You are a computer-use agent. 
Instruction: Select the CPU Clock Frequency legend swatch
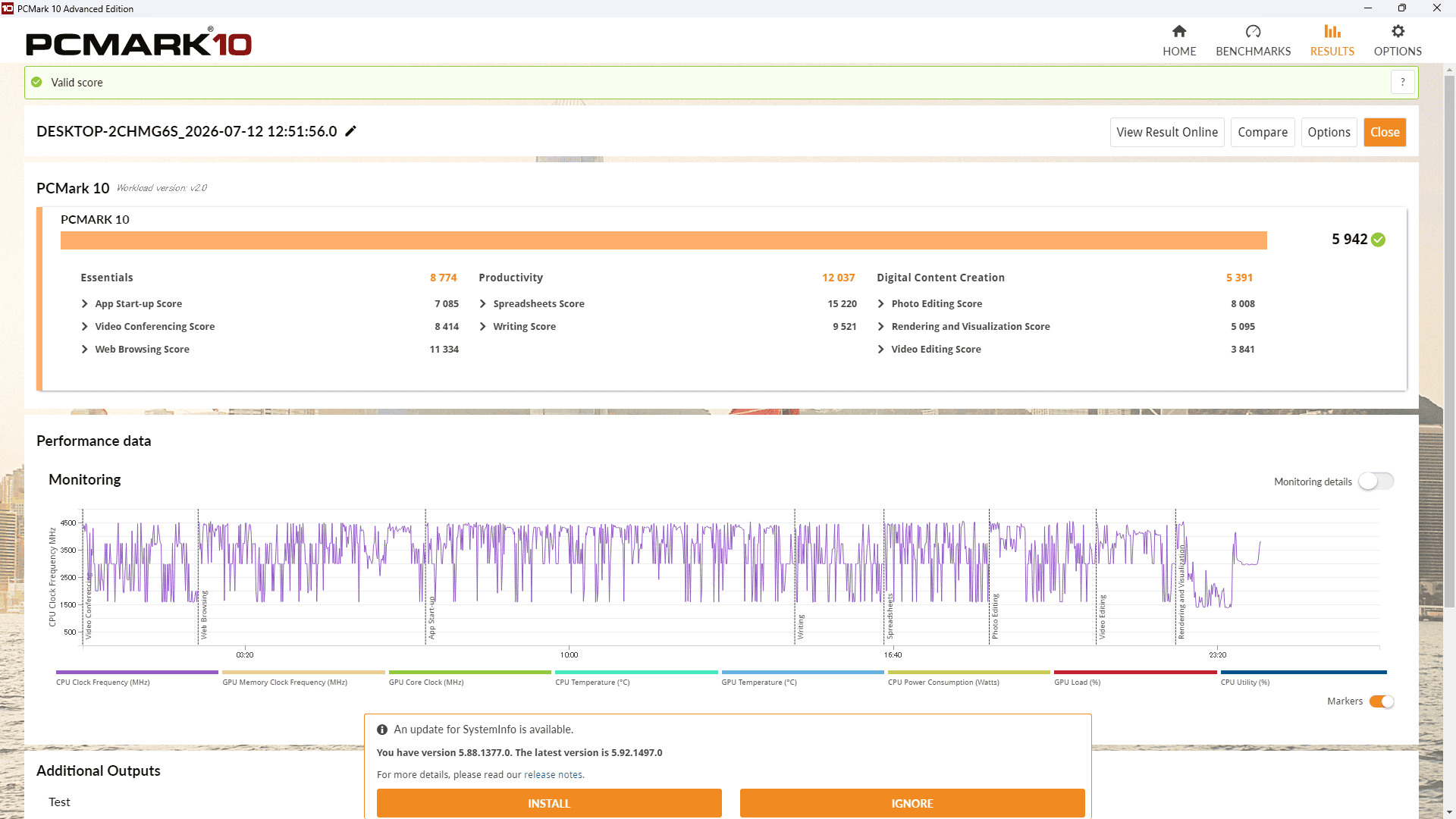tap(136, 672)
